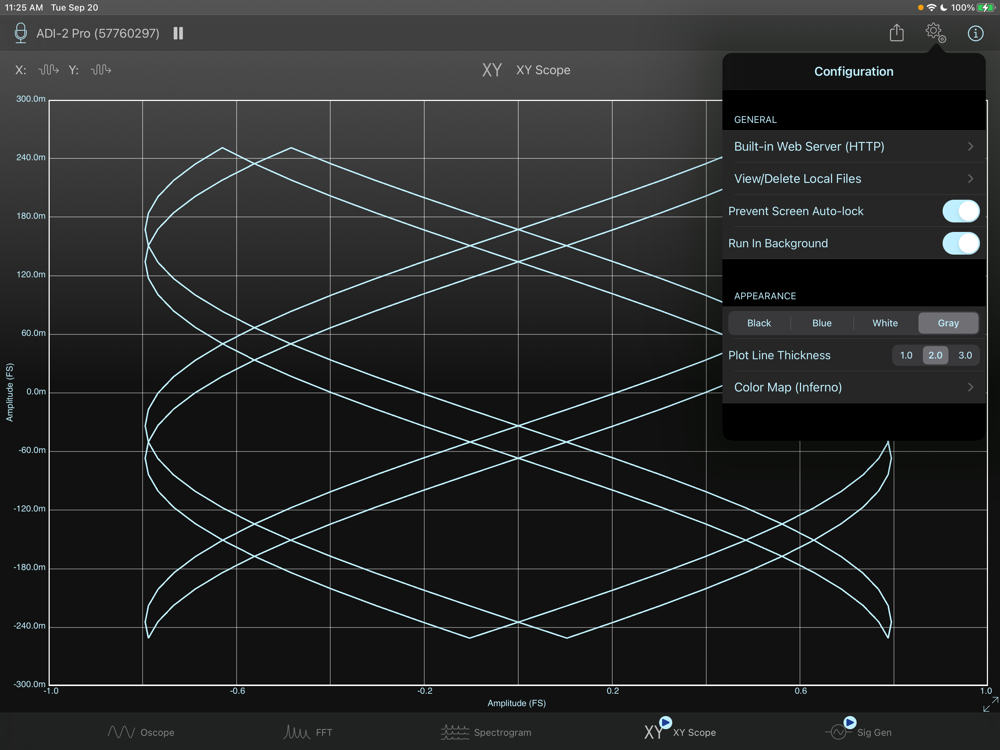Open the Spectrogram tab

pyautogui.click(x=486, y=732)
